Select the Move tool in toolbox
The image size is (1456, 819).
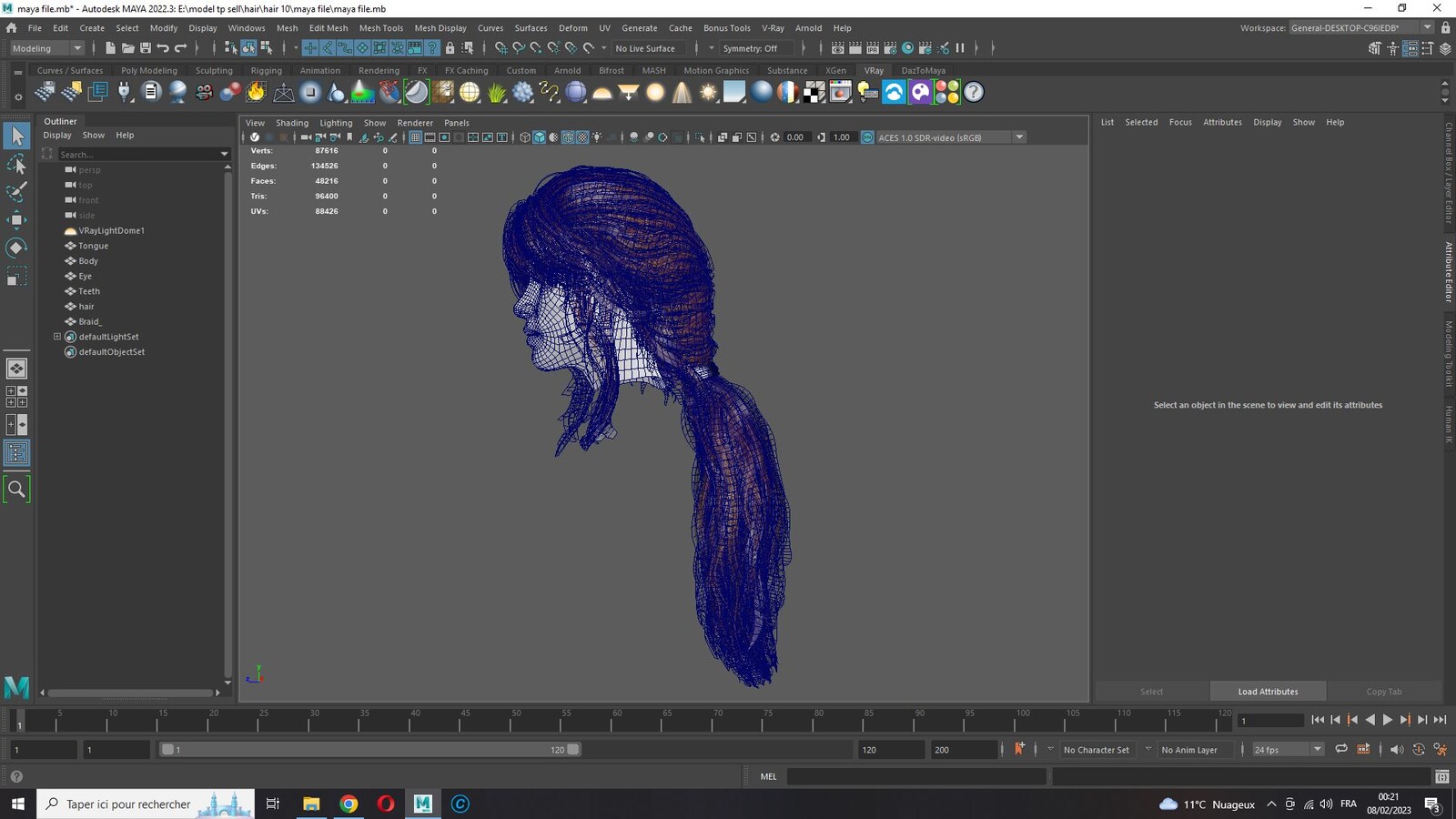pyautogui.click(x=16, y=219)
